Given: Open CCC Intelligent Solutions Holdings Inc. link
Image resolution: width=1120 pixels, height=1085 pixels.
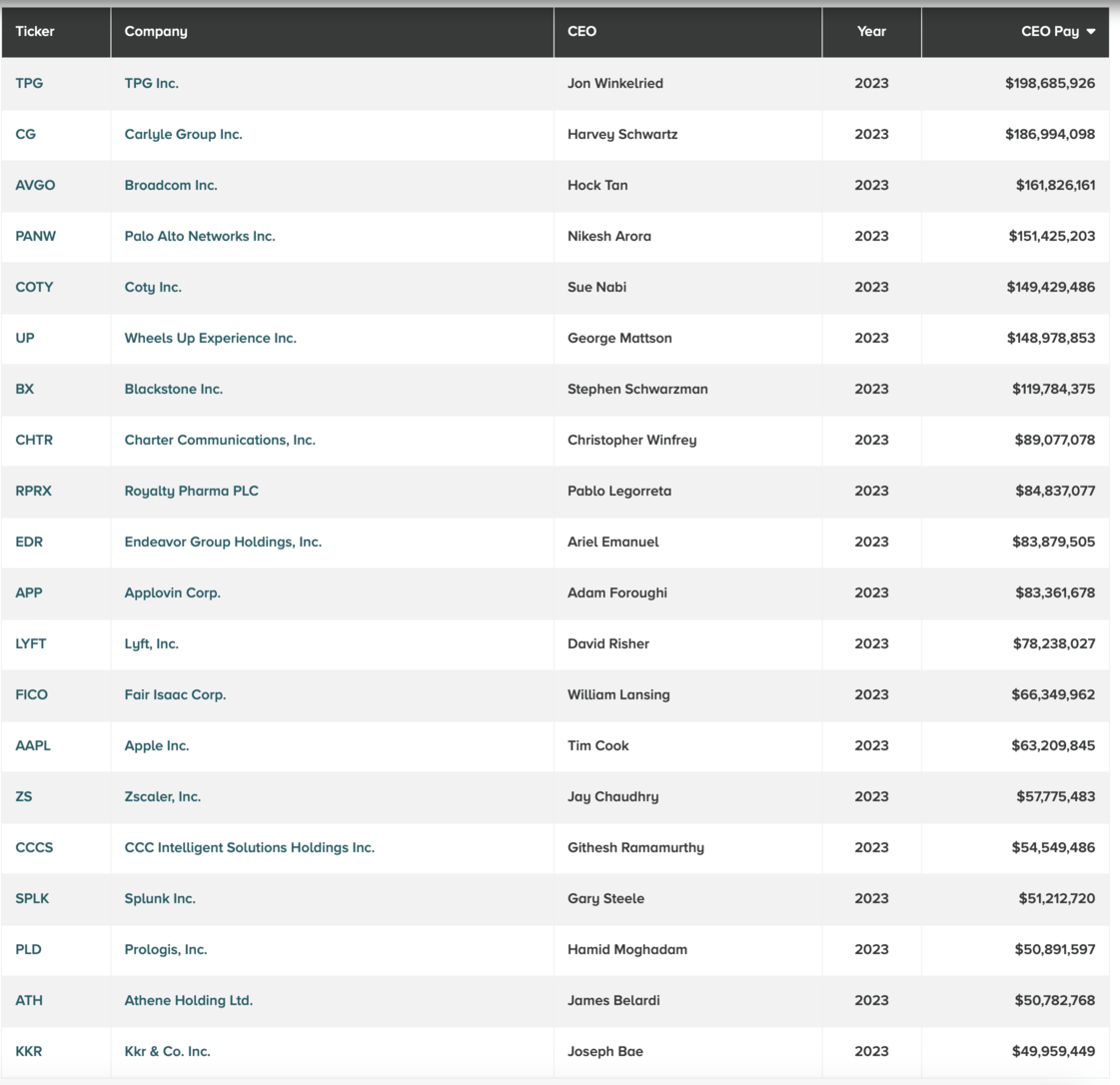Looking at the screenshot, I should tap(250, 848).
